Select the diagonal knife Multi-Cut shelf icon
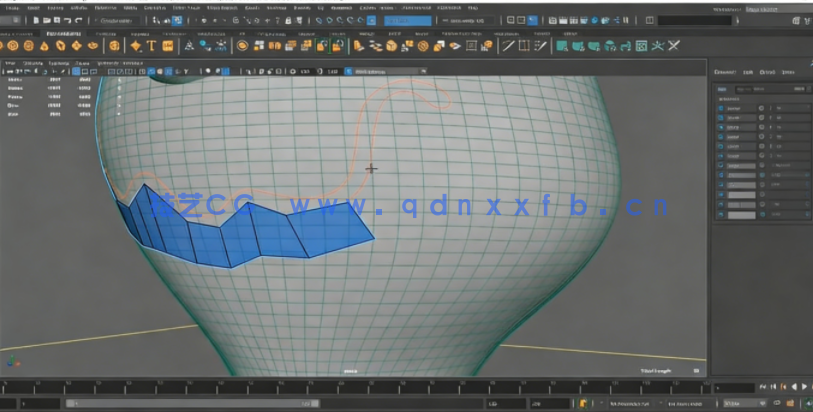The width and height of the screenshot is (813, 412). click(x=508, y=45)
